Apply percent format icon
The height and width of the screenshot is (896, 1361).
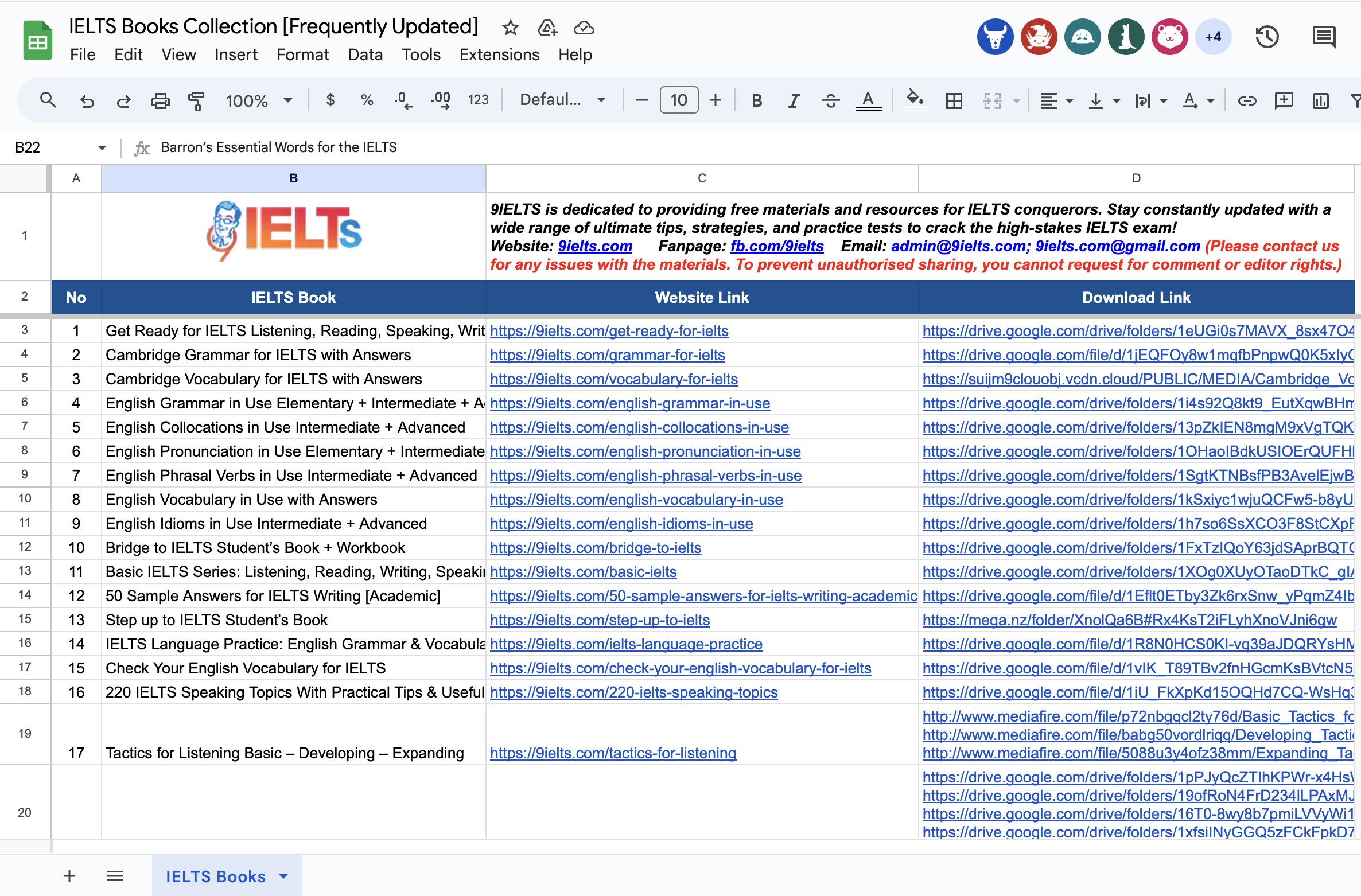(367, 100)
